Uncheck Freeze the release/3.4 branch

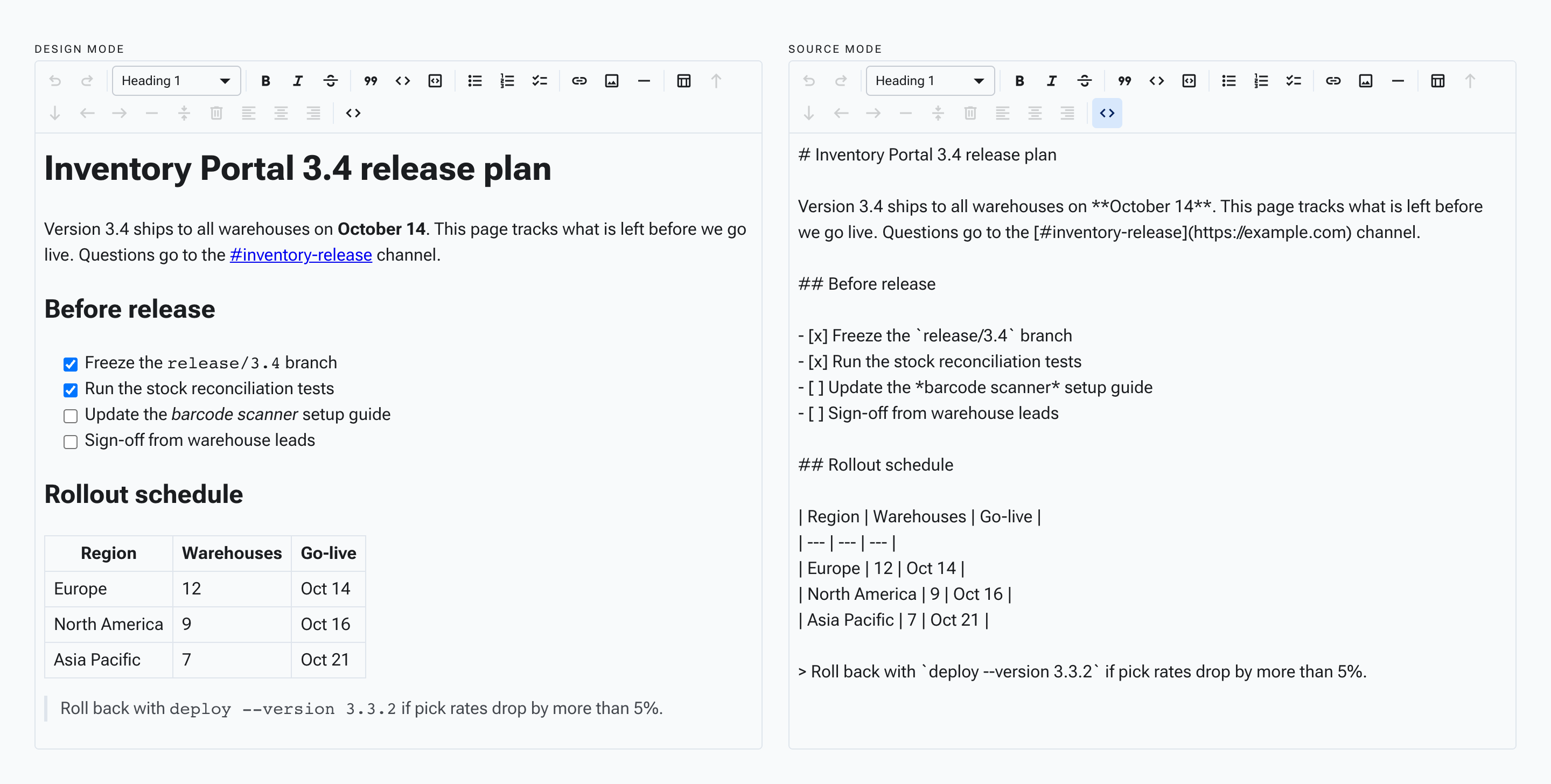pyautogui.click(x=71, y=365)
